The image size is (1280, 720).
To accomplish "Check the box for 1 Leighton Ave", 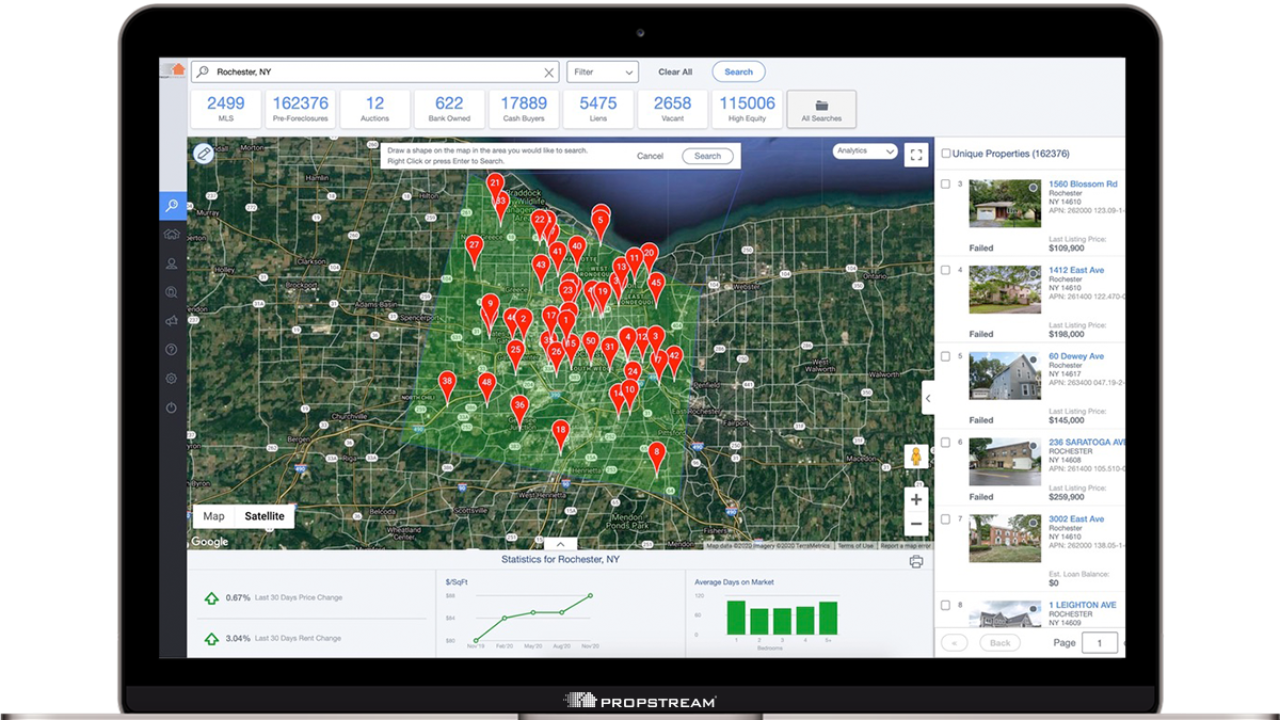I will [946, 605].
